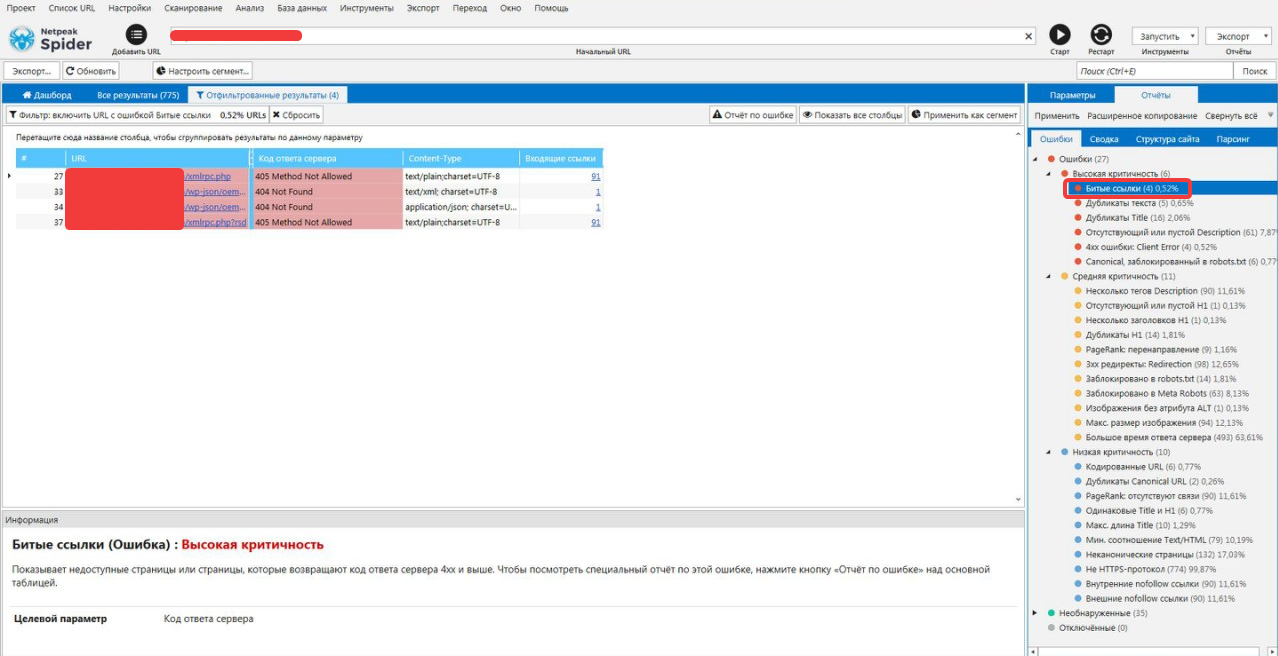Focus the Поиск (Ctrl+E) search field

[1155, 71]
